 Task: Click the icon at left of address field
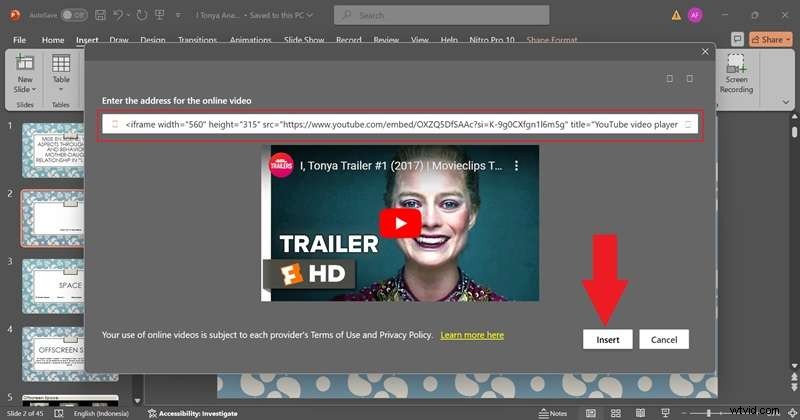coord(115,125)
